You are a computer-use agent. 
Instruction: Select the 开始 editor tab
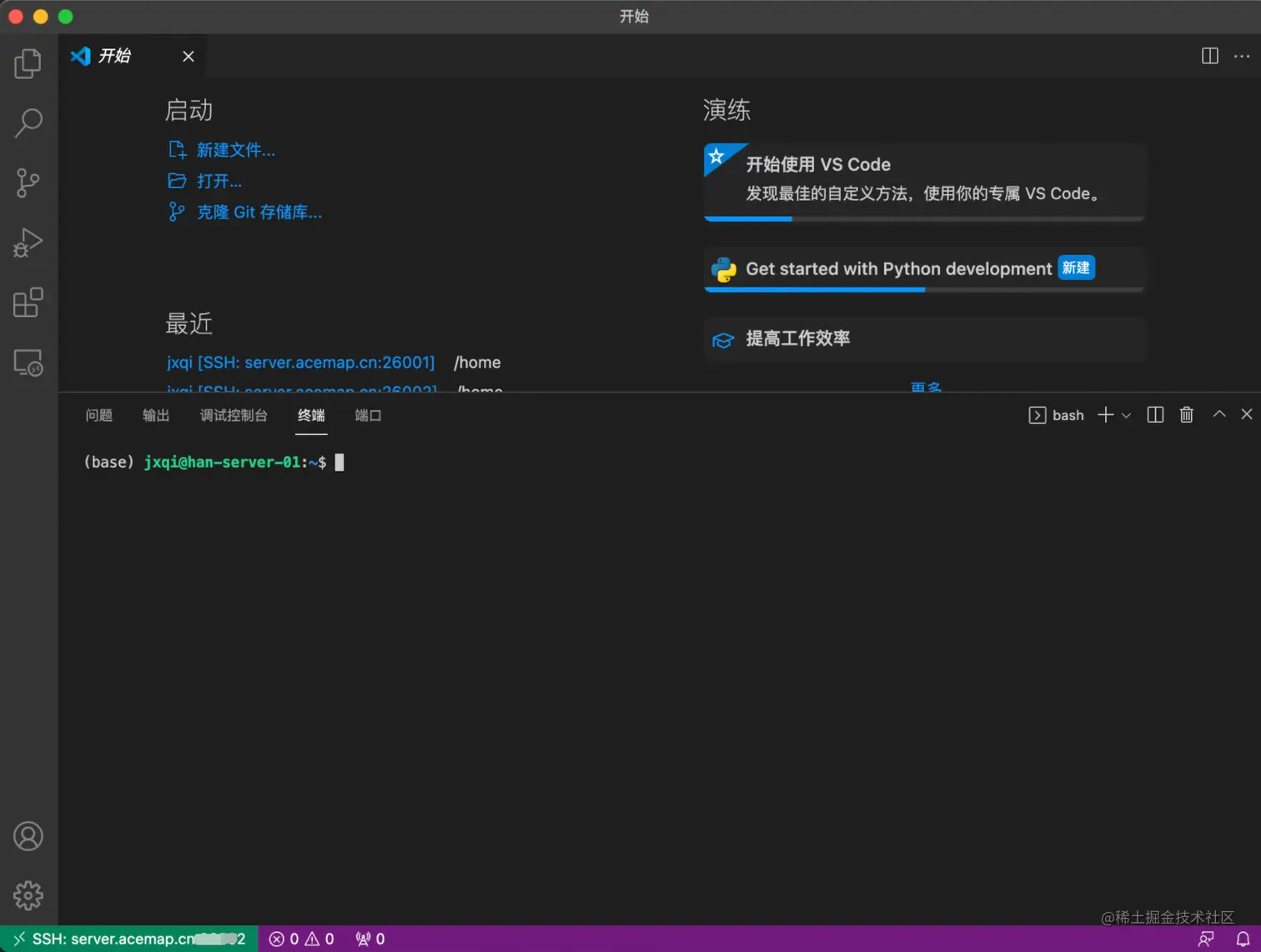(133, 56)
